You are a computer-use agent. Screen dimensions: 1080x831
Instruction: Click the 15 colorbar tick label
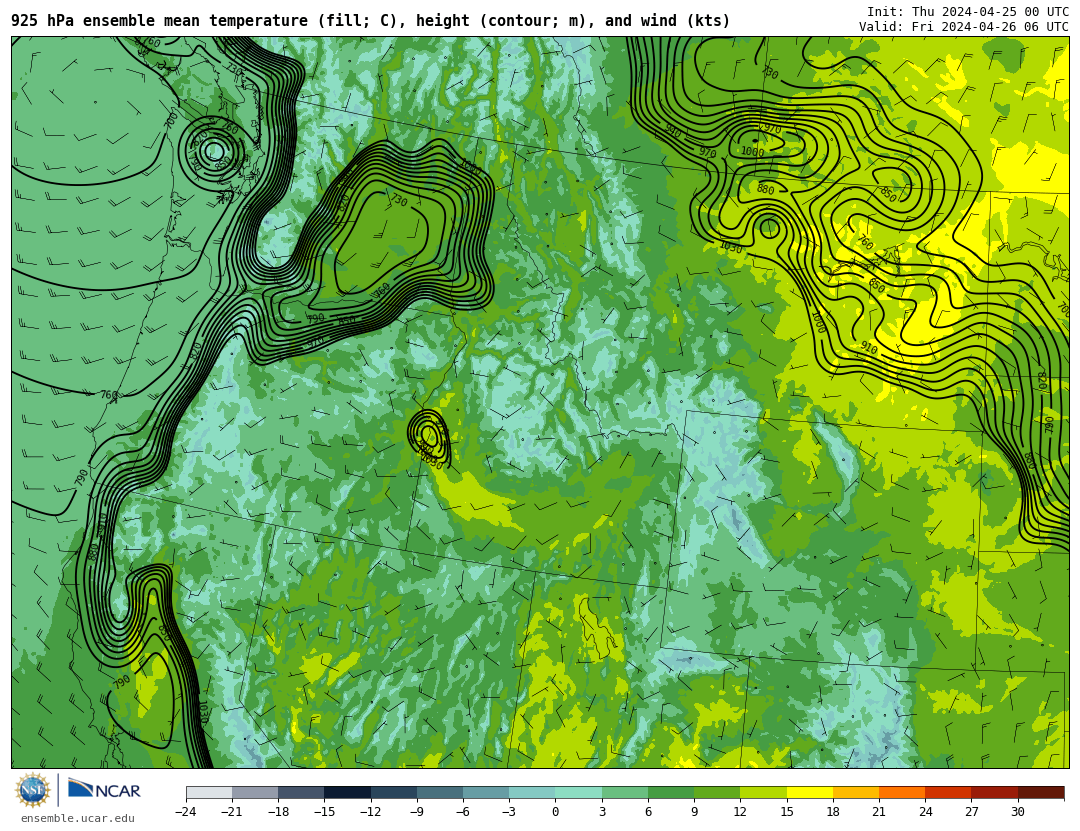coord(787,812)
